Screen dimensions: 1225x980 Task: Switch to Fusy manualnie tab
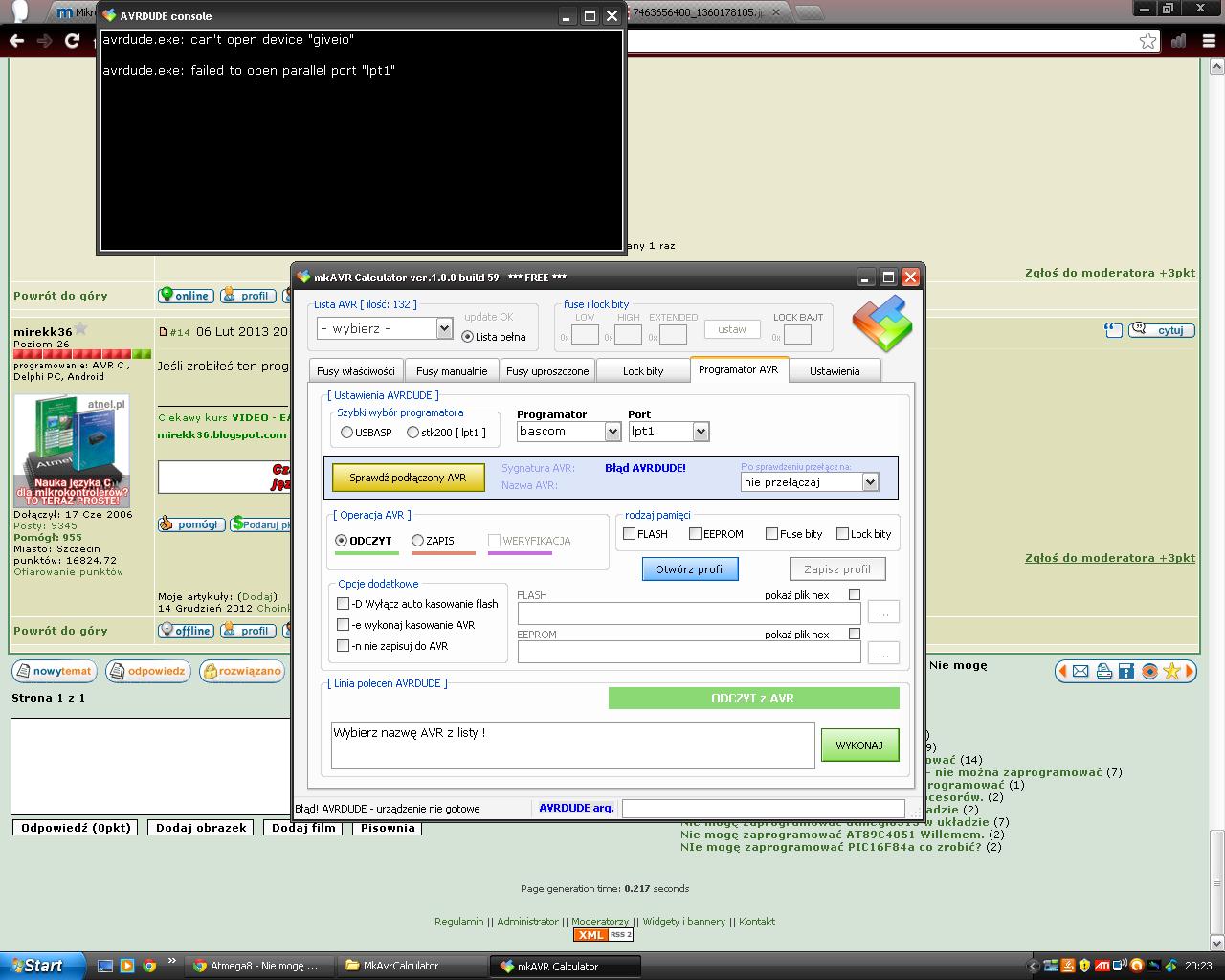point(452,371)
